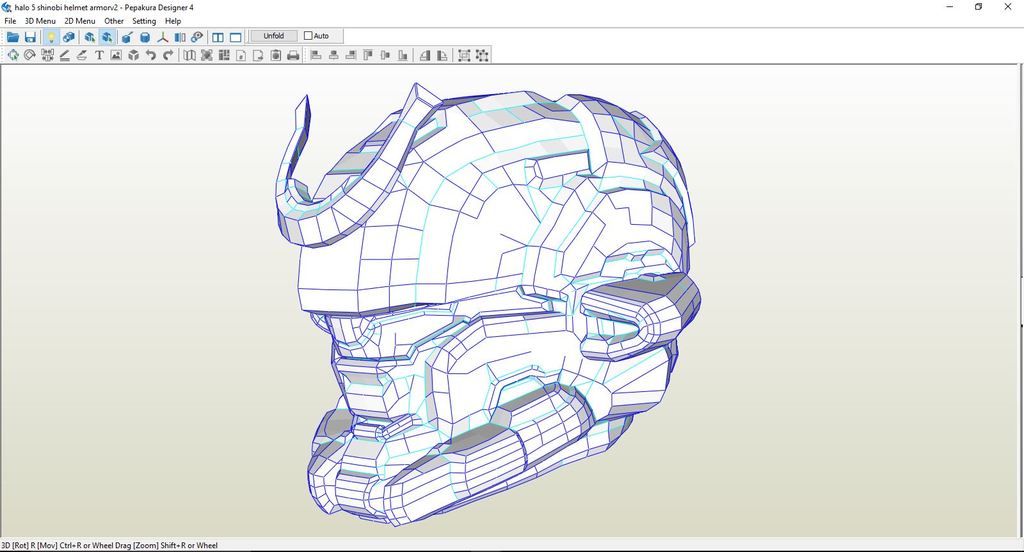This screenshot has width=1024, height=552.
Task: Click the chain link icon
Action: tap(197, 37)
